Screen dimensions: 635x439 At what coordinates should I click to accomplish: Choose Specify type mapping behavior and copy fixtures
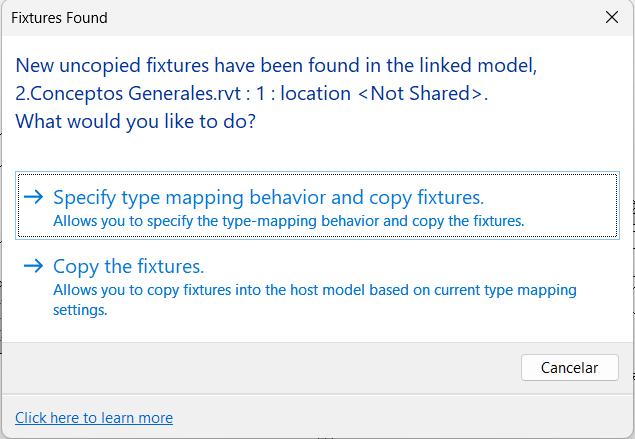(268, 198)
